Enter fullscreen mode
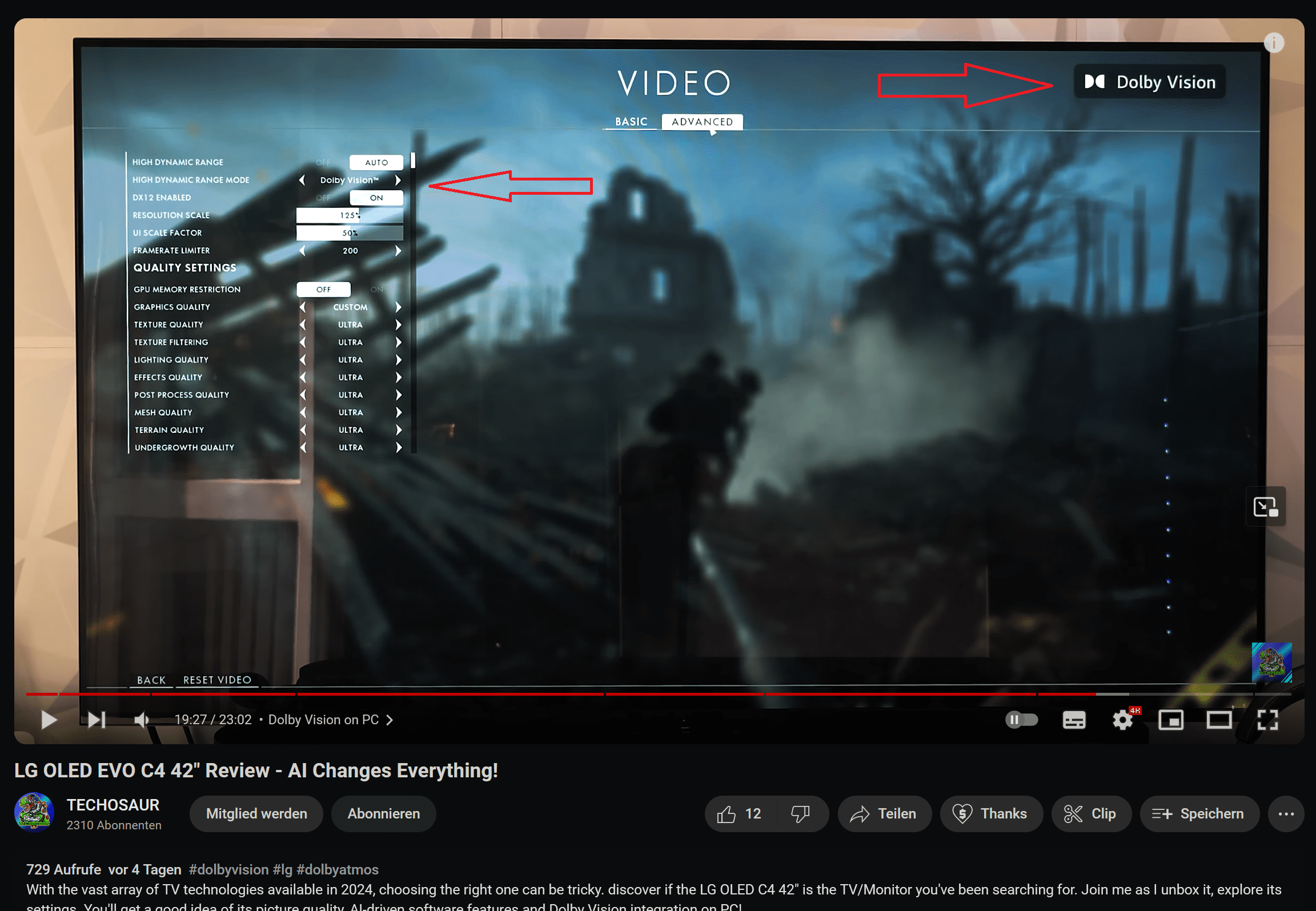This screenshot has height=911, width=1316. [1267, 720]
